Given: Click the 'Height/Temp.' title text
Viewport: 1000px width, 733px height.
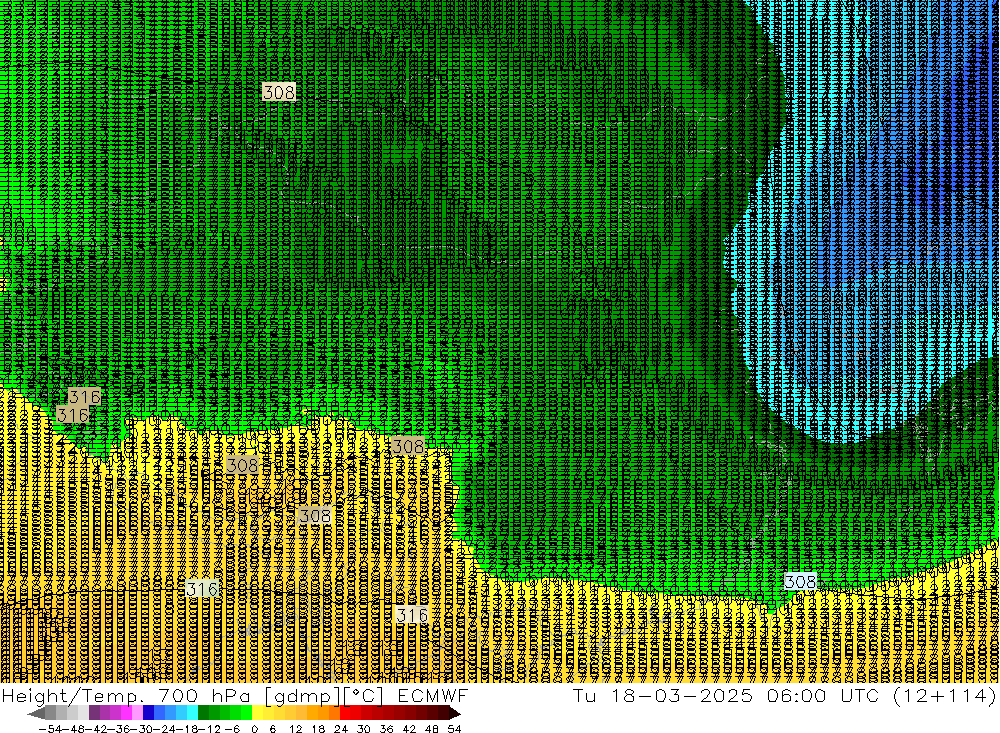Looking at the screenshot, I should click(75, 695).
